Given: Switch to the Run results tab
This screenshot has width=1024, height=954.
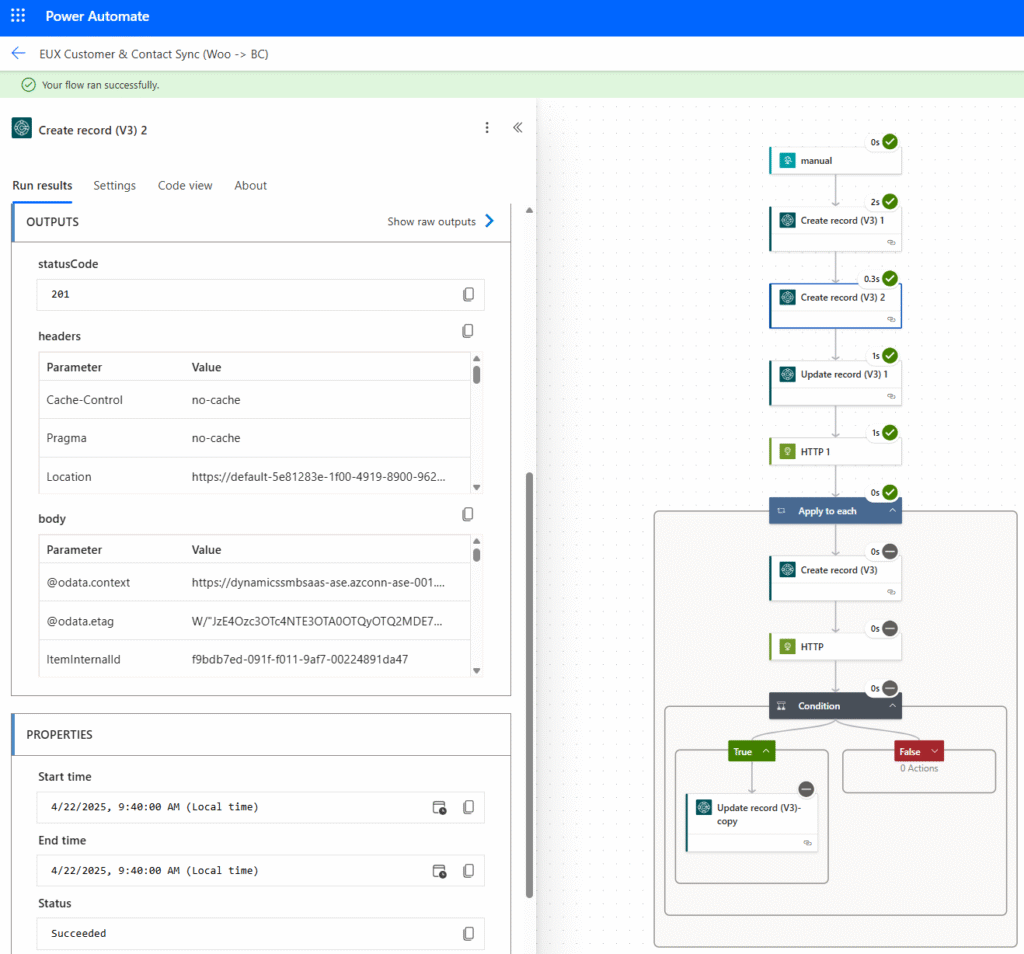Looking at the screenshot, I should [42, 185].
